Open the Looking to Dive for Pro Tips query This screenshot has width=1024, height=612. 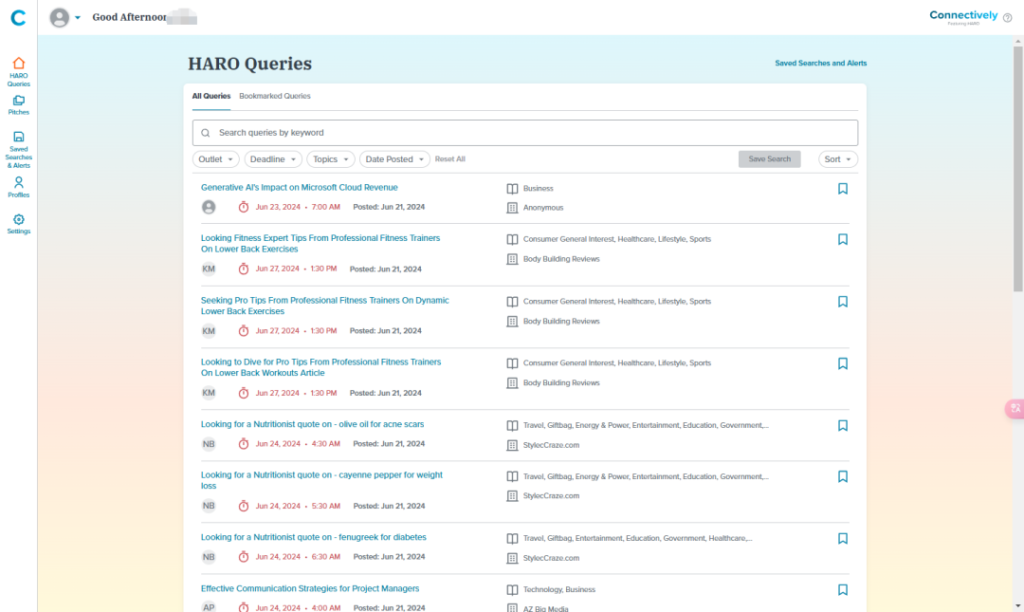321,368
